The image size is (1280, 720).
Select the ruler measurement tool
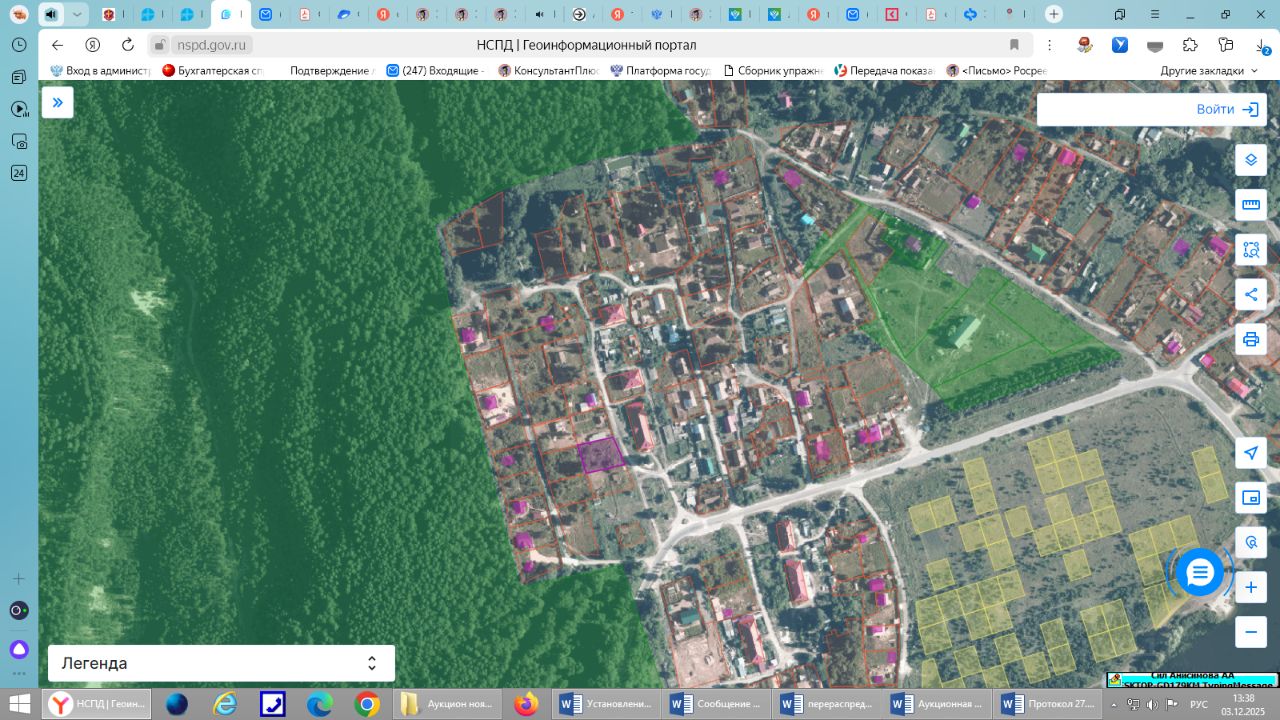(x=1250, y=205)
